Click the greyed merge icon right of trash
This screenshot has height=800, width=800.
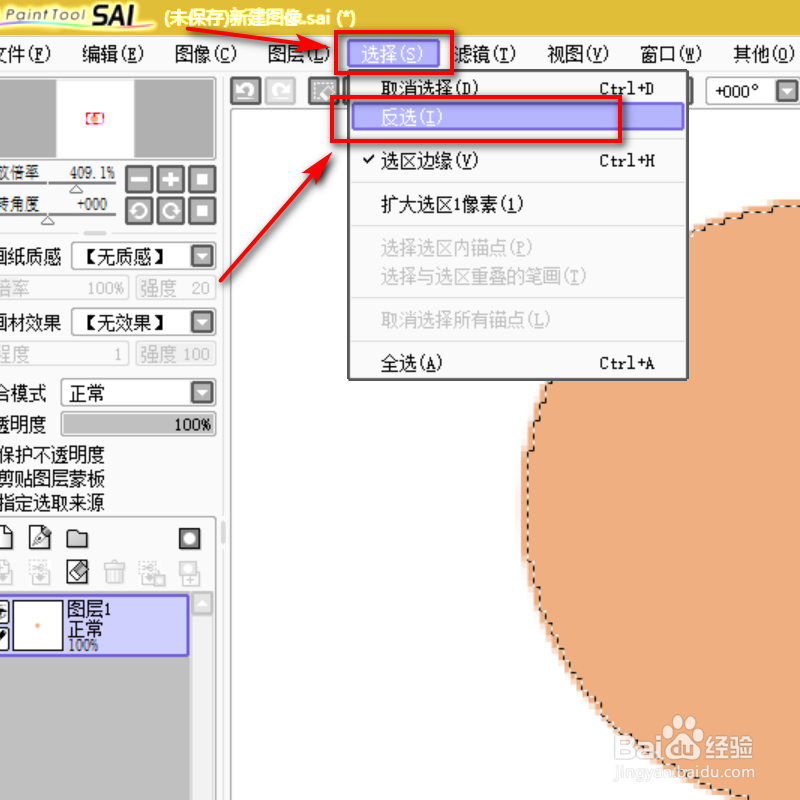click(x=152, y=572)
